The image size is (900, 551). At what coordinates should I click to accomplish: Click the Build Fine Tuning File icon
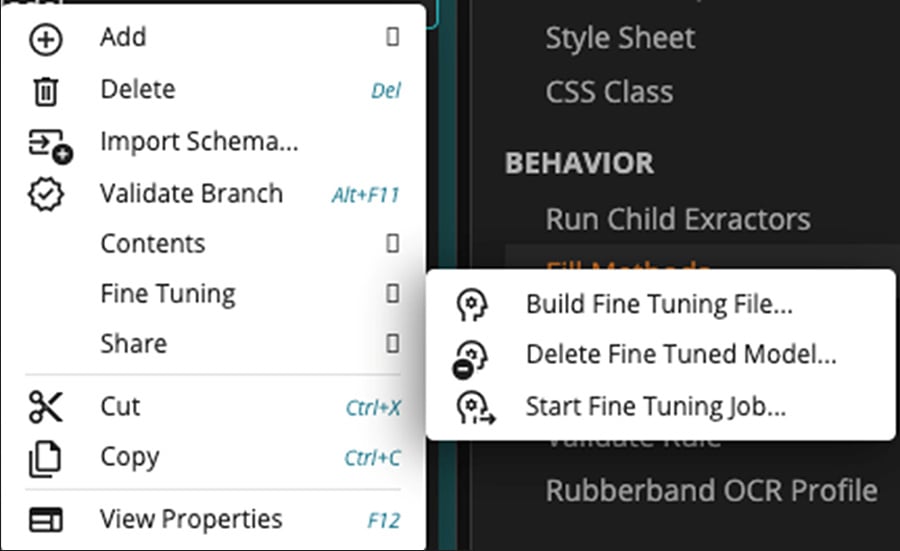coord(472,305)
